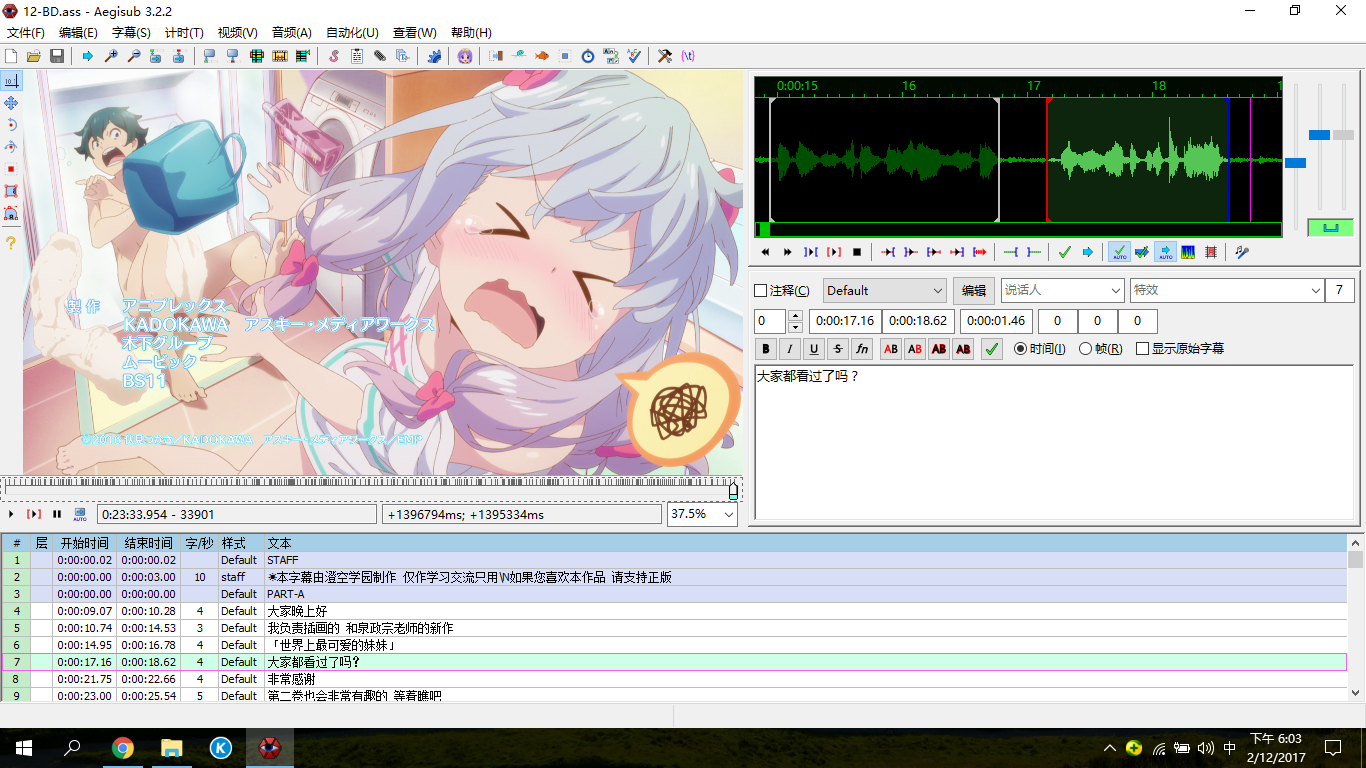Toggle auto-commit audio changes
The height and width of the screenshot is (768, 1366).
1119,252
